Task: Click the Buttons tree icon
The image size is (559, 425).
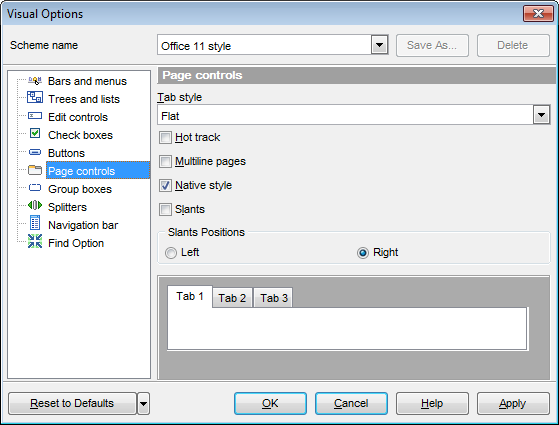Action: tap(35, 152)
